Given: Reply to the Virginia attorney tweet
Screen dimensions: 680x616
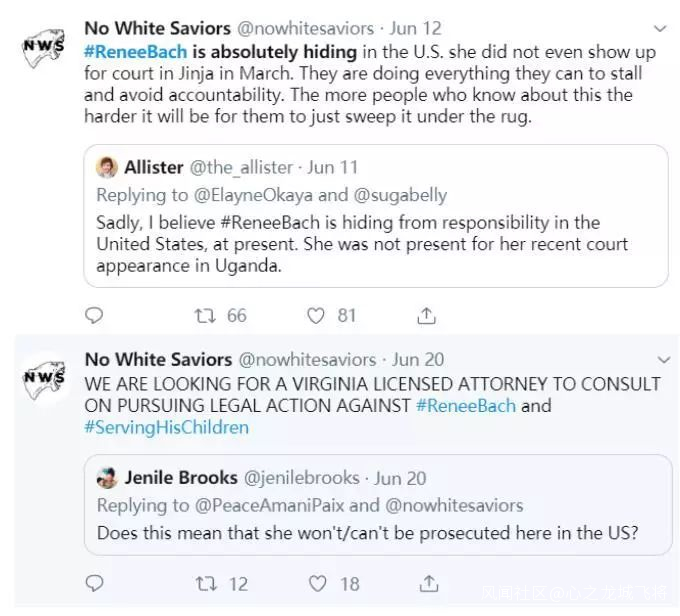Looking at the screenshot, I should pyautogui.click(x=95, y=582).
